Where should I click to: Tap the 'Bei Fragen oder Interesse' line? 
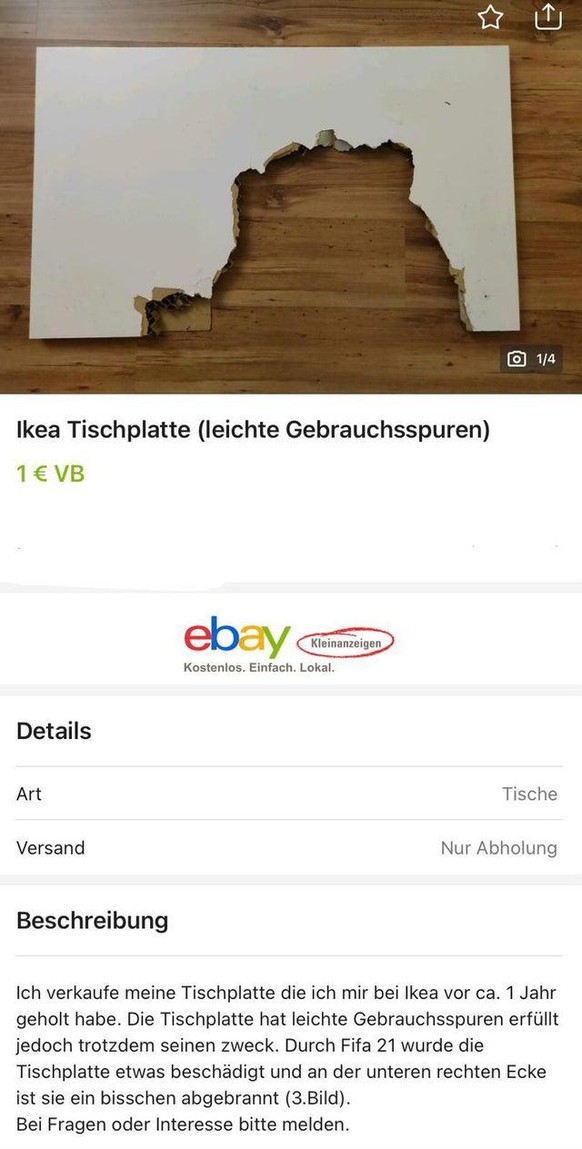coord(183,1123)
